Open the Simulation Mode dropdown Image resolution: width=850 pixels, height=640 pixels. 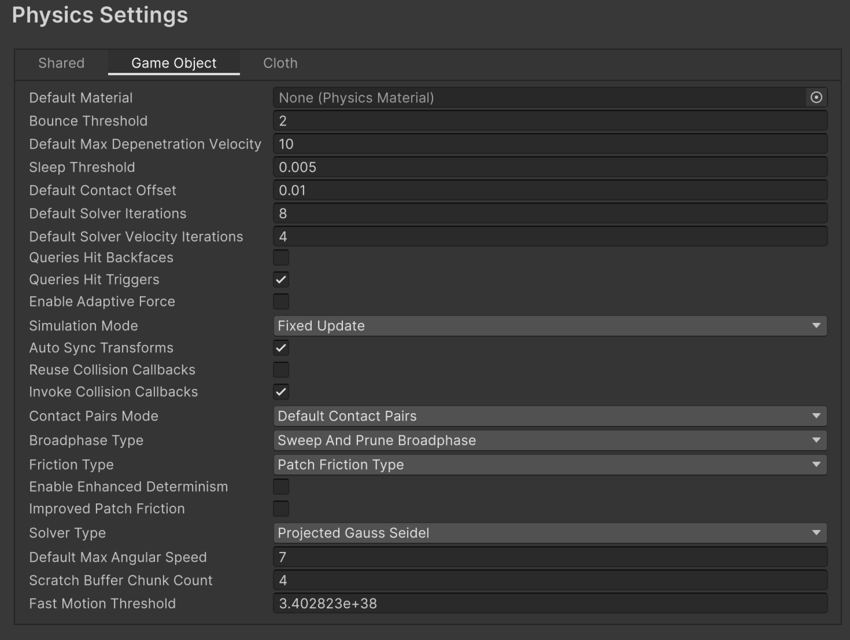point(550,325)
